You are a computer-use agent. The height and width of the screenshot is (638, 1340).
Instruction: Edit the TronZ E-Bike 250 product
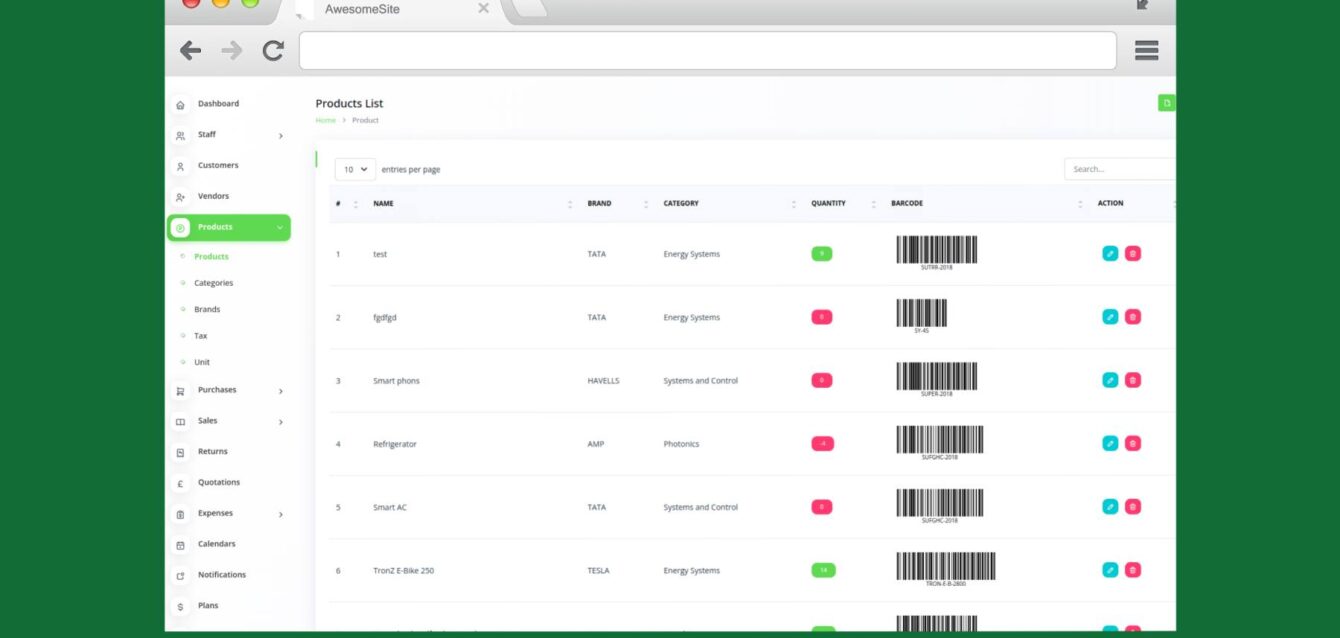(x=1109, y=570)
